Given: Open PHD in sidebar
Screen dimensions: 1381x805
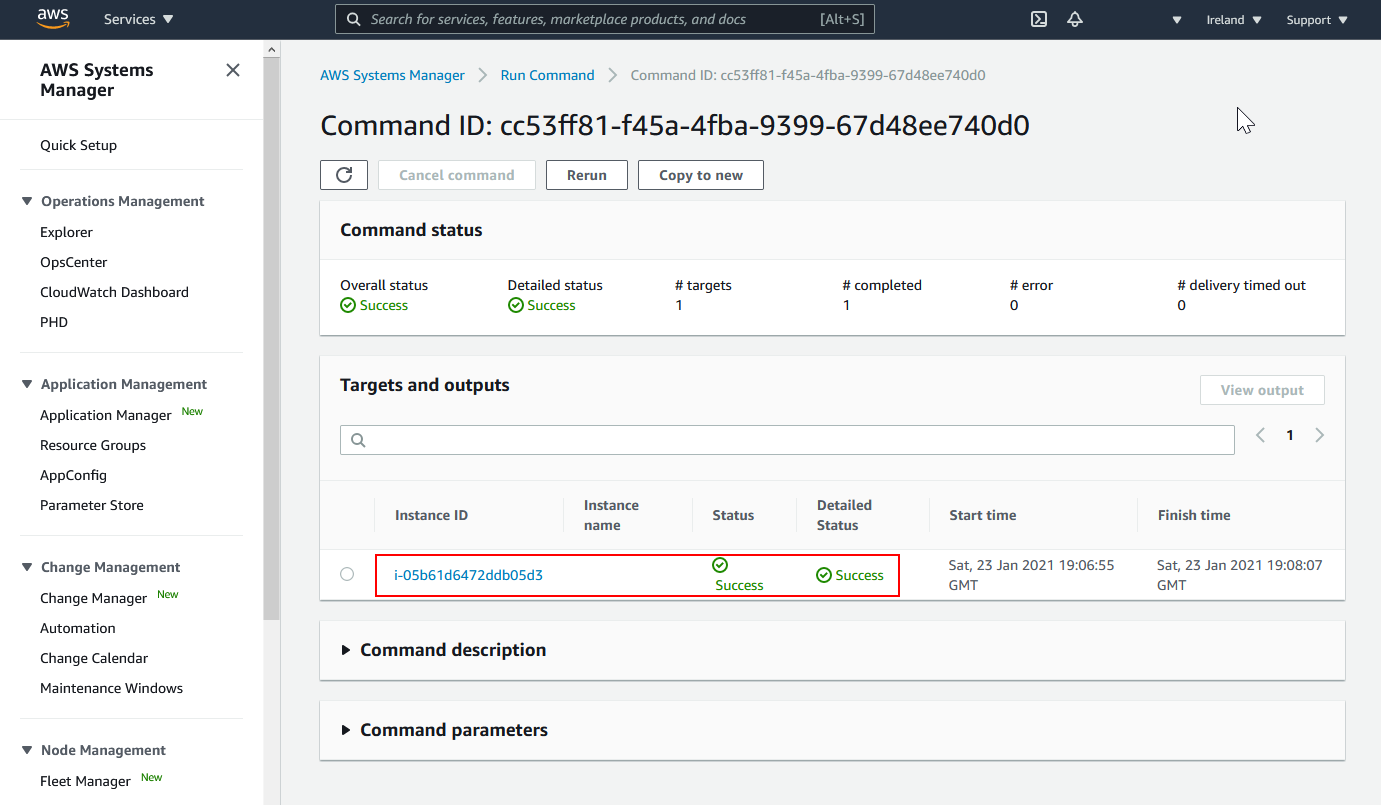Looking at the screenshot, I should (x=54, y=322).
